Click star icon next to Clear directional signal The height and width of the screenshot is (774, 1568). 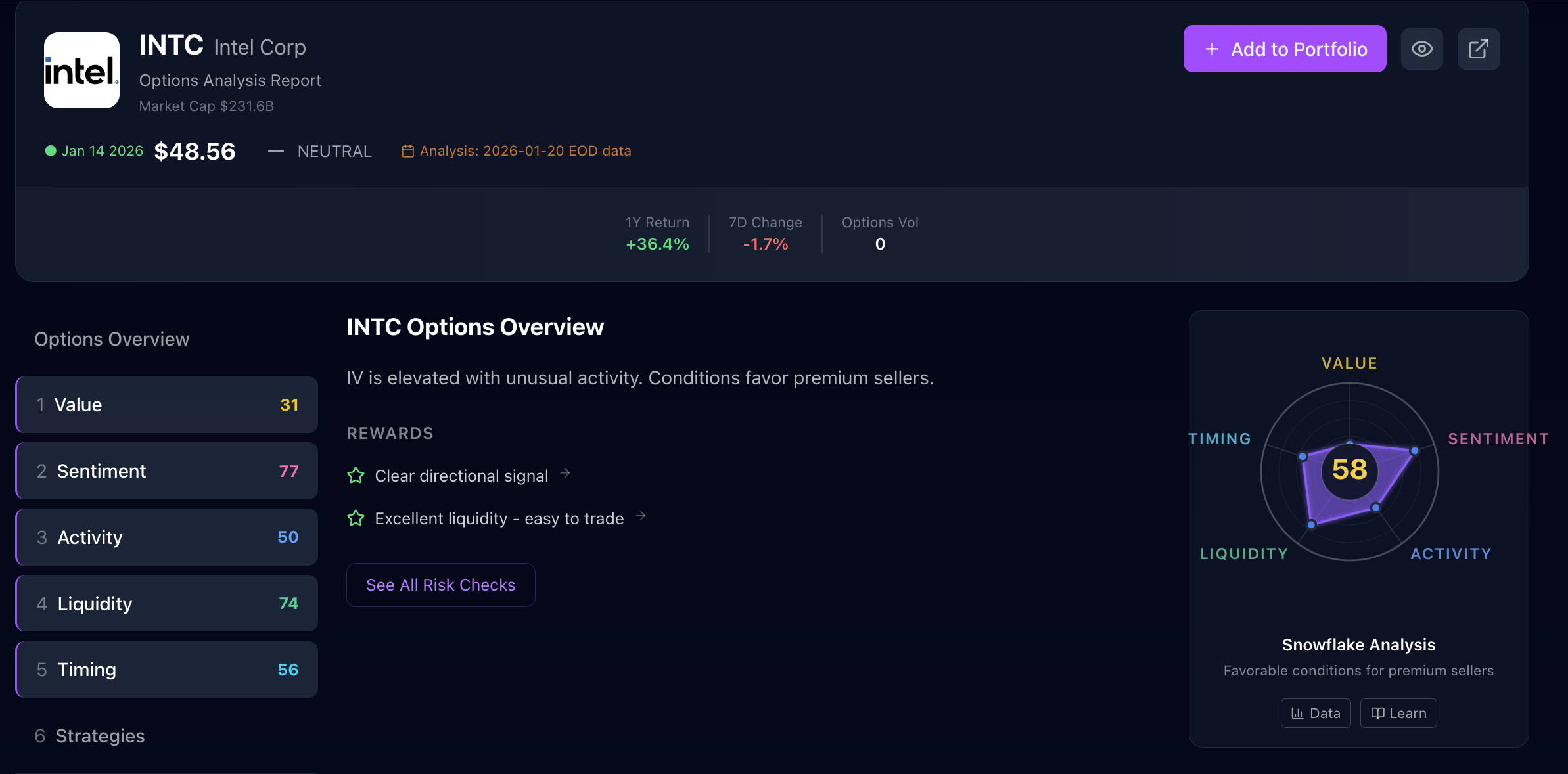point(356,475)
